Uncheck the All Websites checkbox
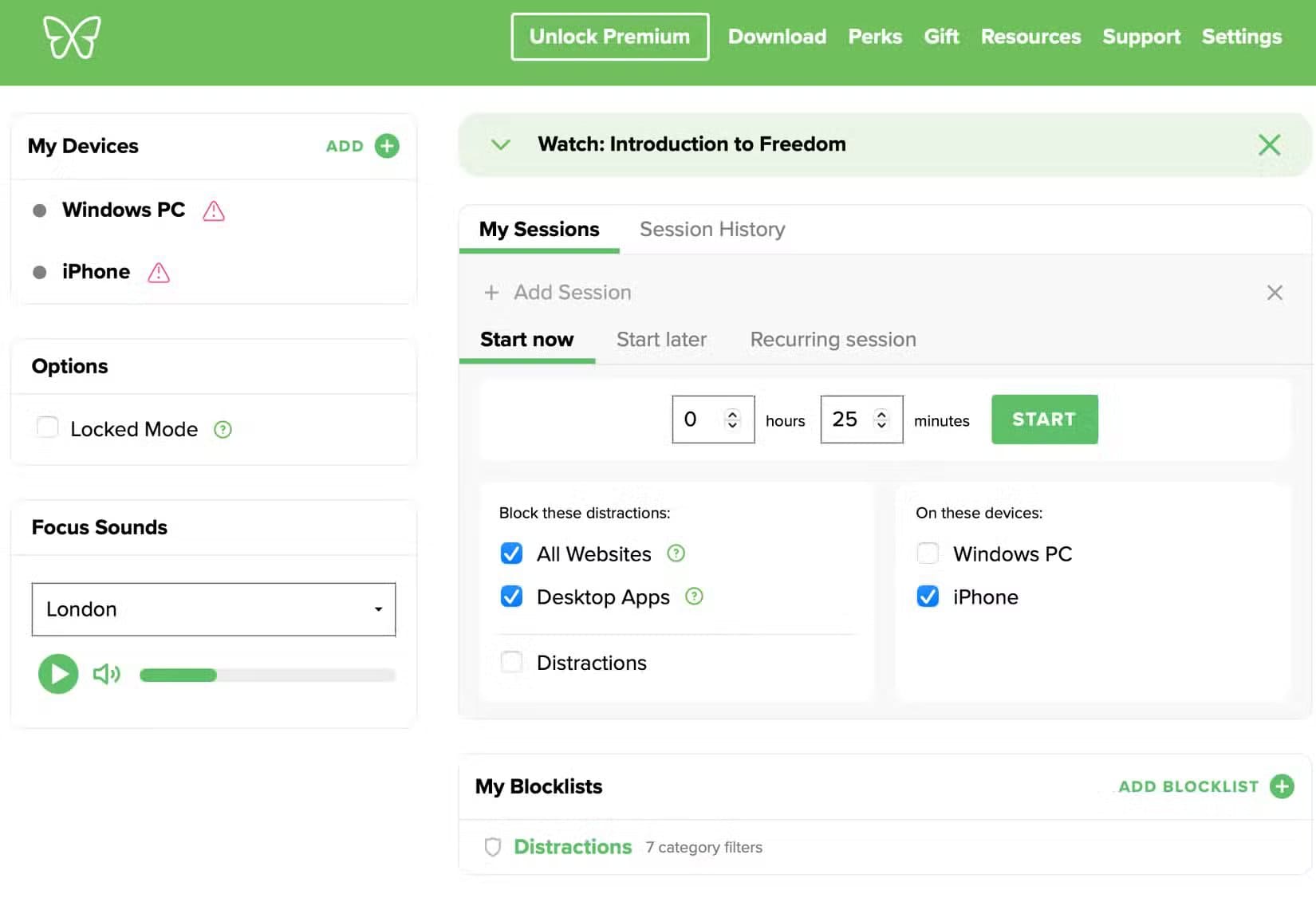The height and width of the screenshot is (898, 1316). (x=511, y=553)
